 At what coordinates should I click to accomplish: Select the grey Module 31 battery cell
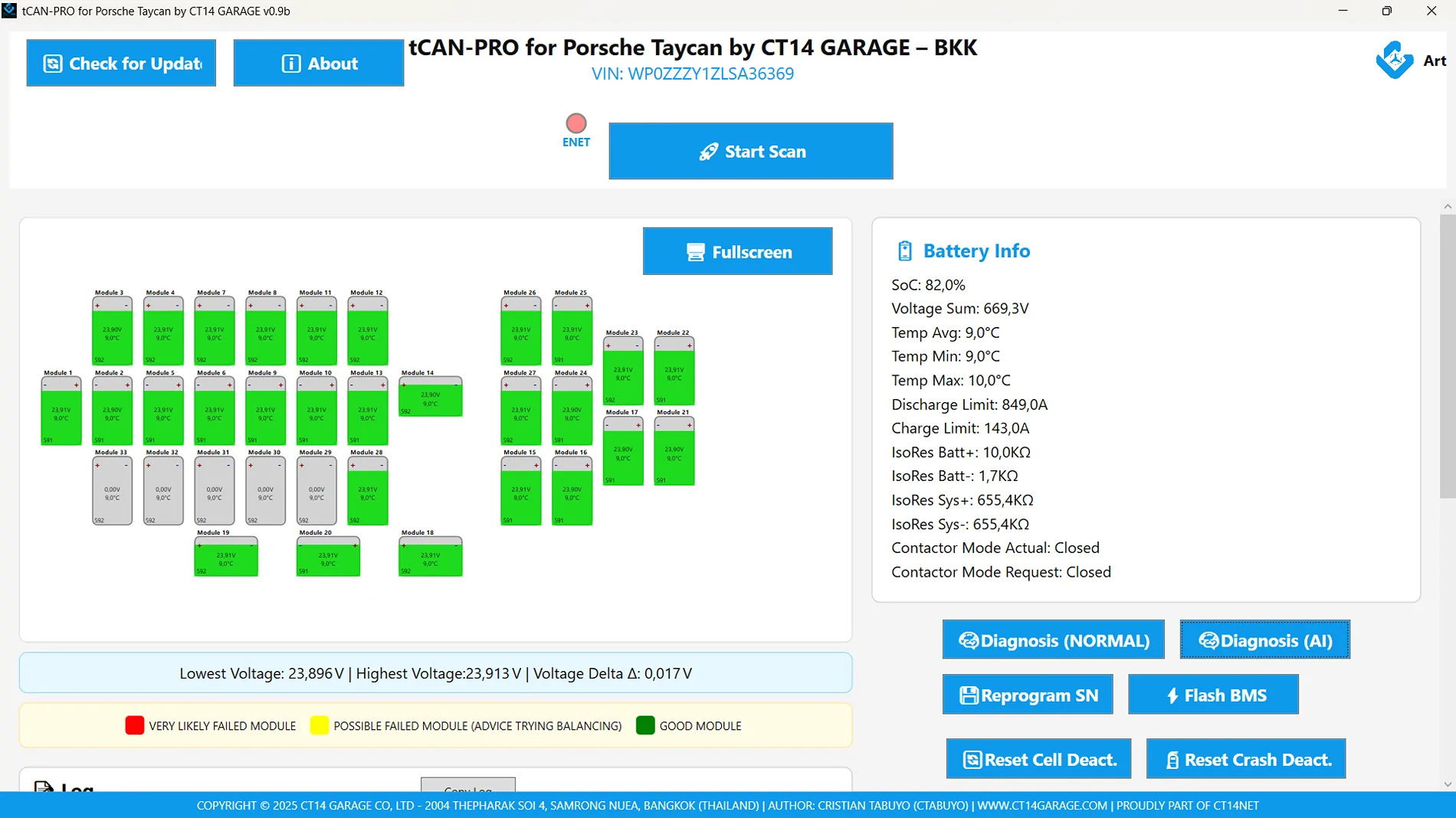pos(215,491)
